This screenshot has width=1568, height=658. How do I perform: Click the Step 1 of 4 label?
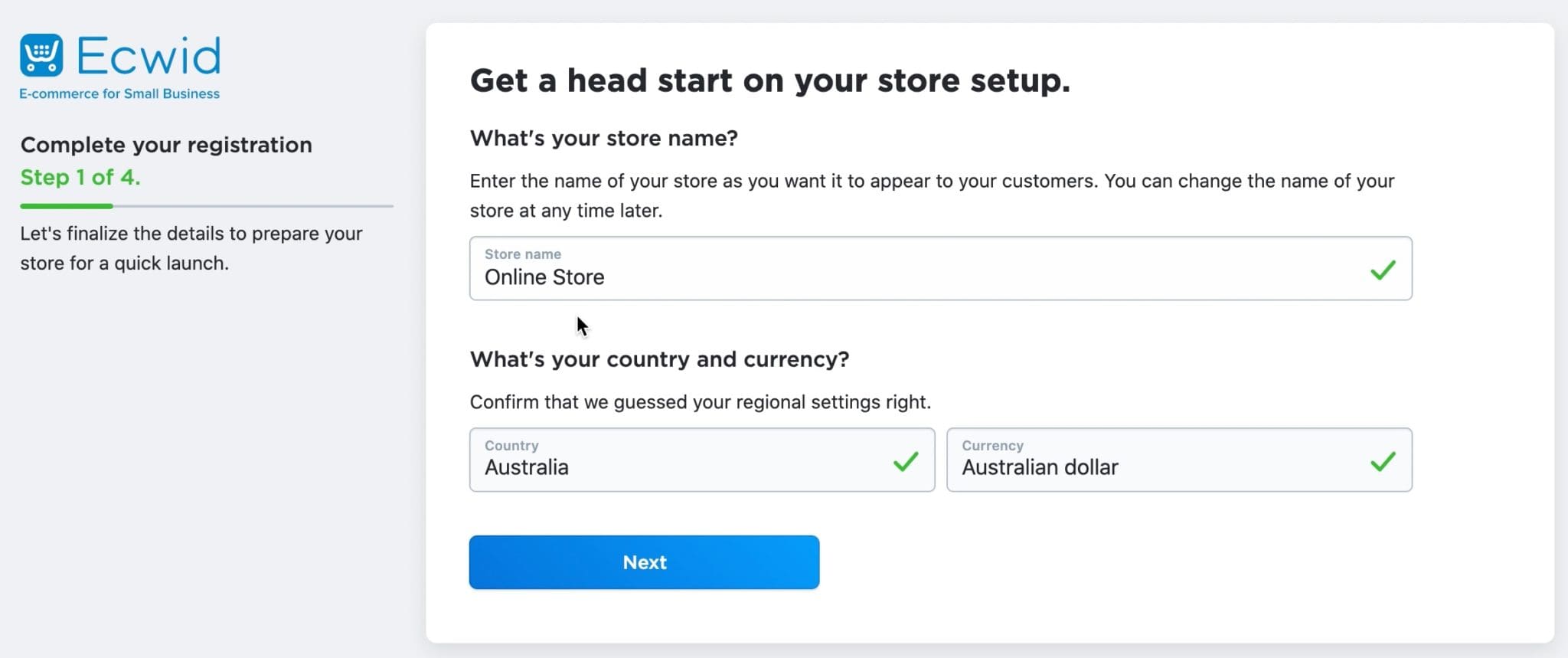[80, 177]
